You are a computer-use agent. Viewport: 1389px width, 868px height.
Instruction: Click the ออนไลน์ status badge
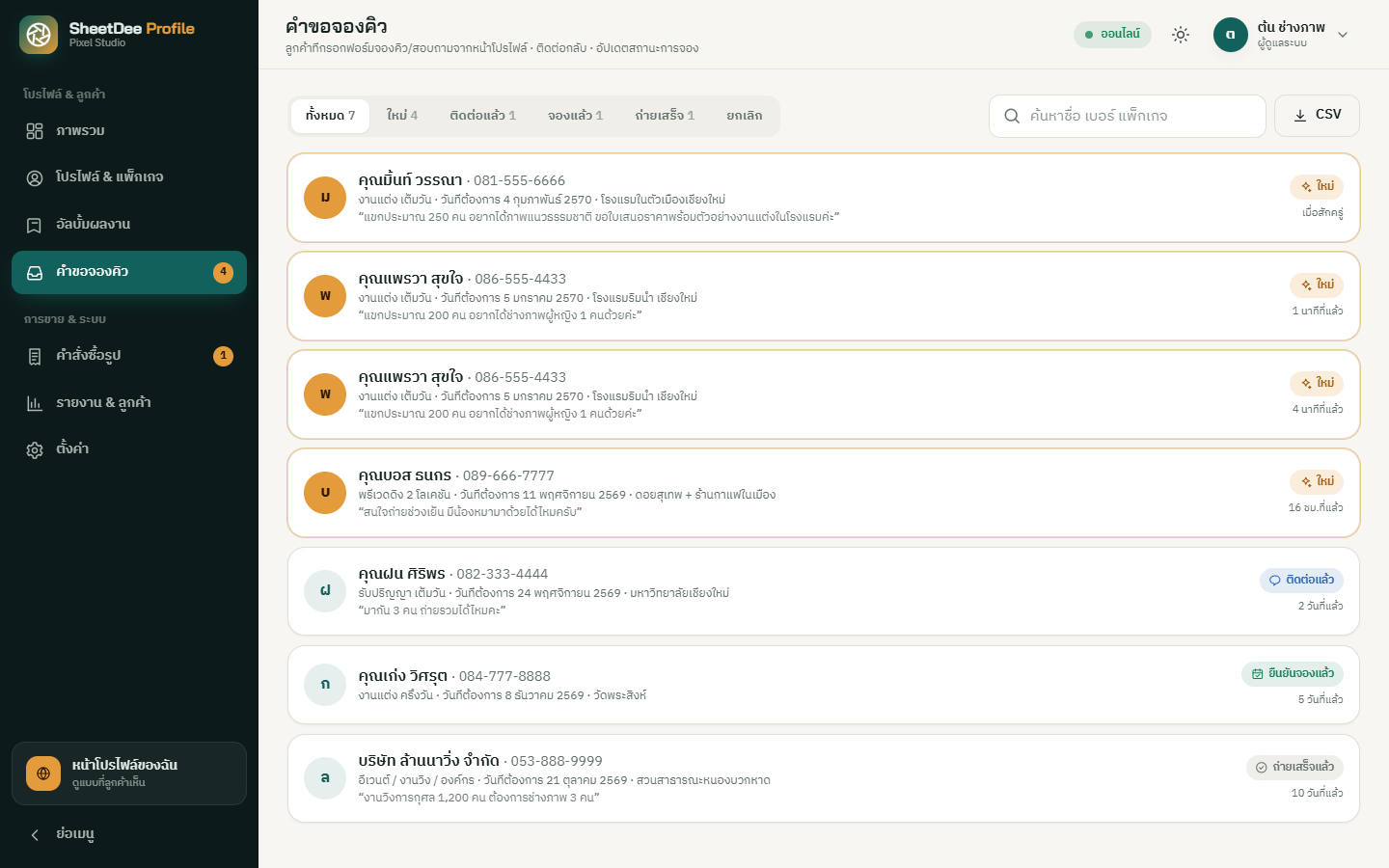click(x=1112, y=35)
